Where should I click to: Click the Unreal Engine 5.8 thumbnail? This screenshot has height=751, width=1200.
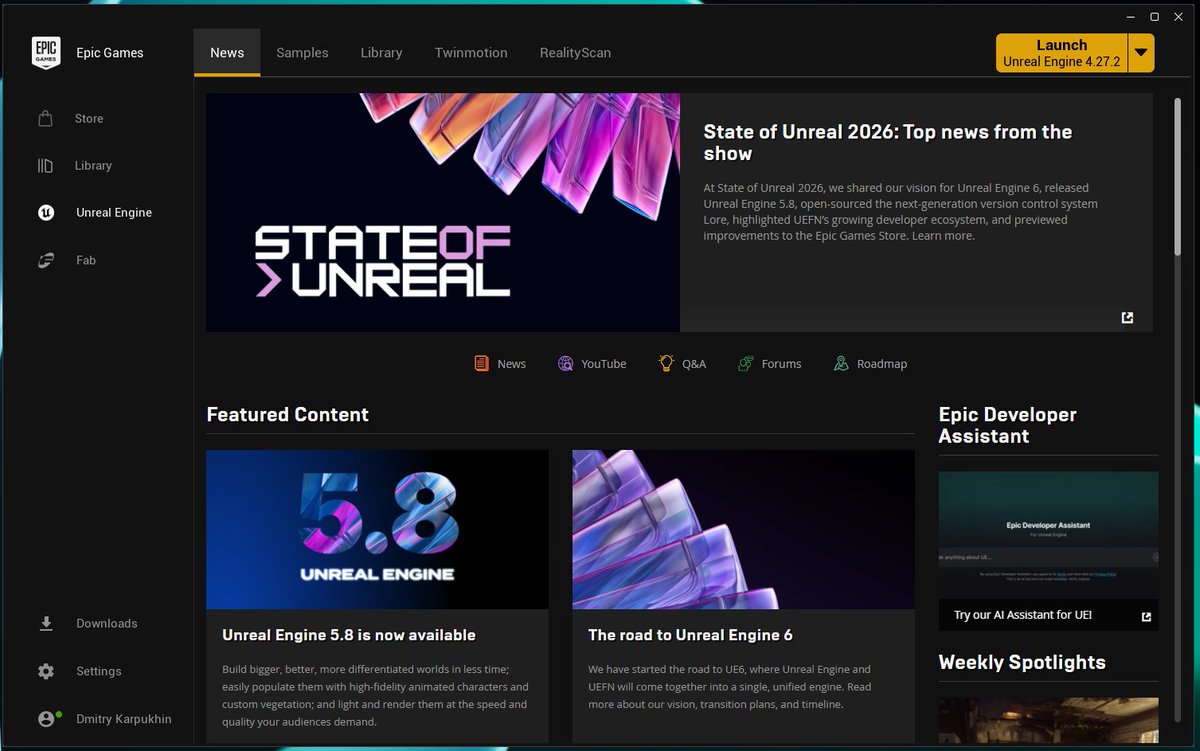[377, 530]
